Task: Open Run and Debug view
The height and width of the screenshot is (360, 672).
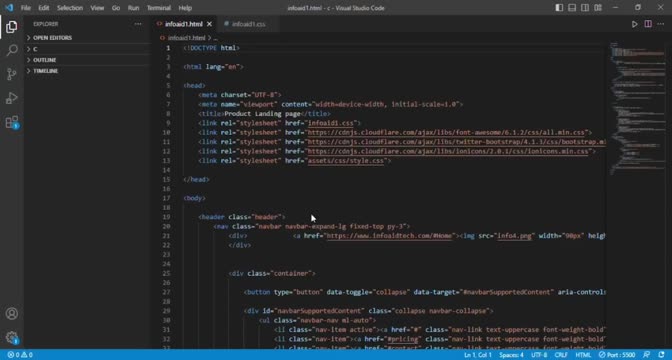Action: point(12,98)
